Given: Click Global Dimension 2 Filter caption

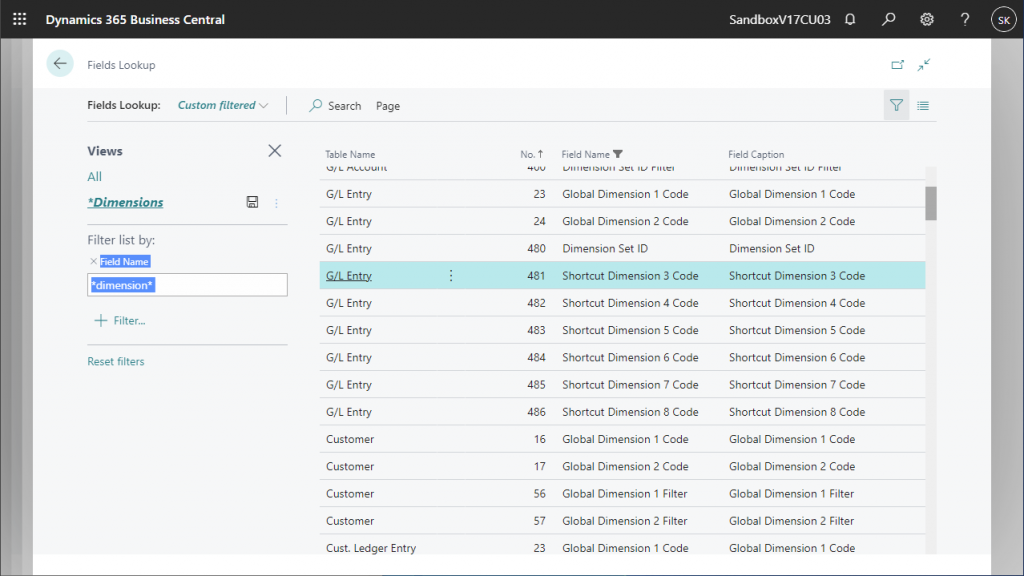Looking at the screenshot, I should [792, 521].
